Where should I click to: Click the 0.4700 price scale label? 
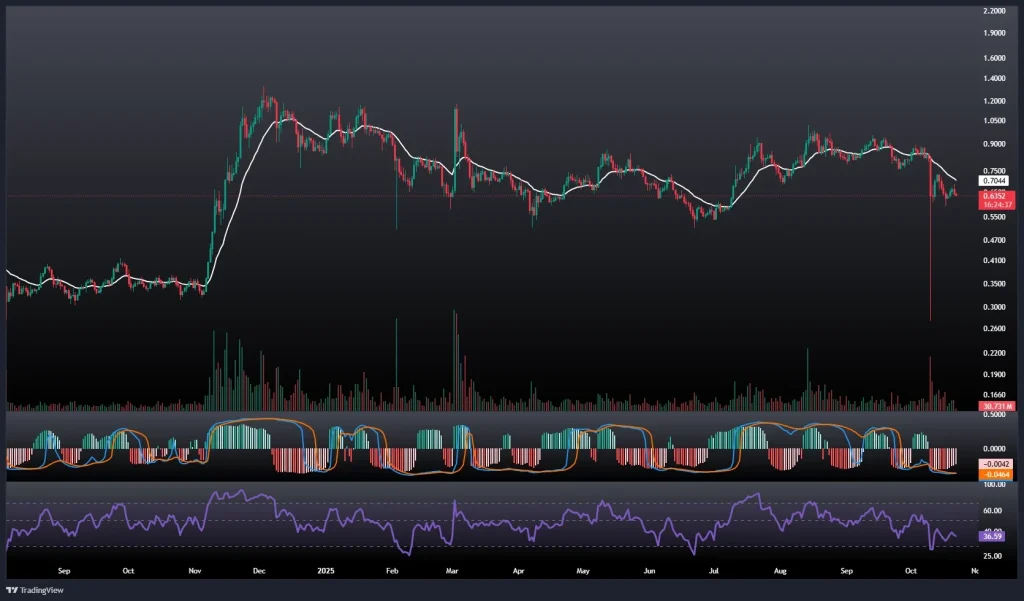(x=995, y=240)
